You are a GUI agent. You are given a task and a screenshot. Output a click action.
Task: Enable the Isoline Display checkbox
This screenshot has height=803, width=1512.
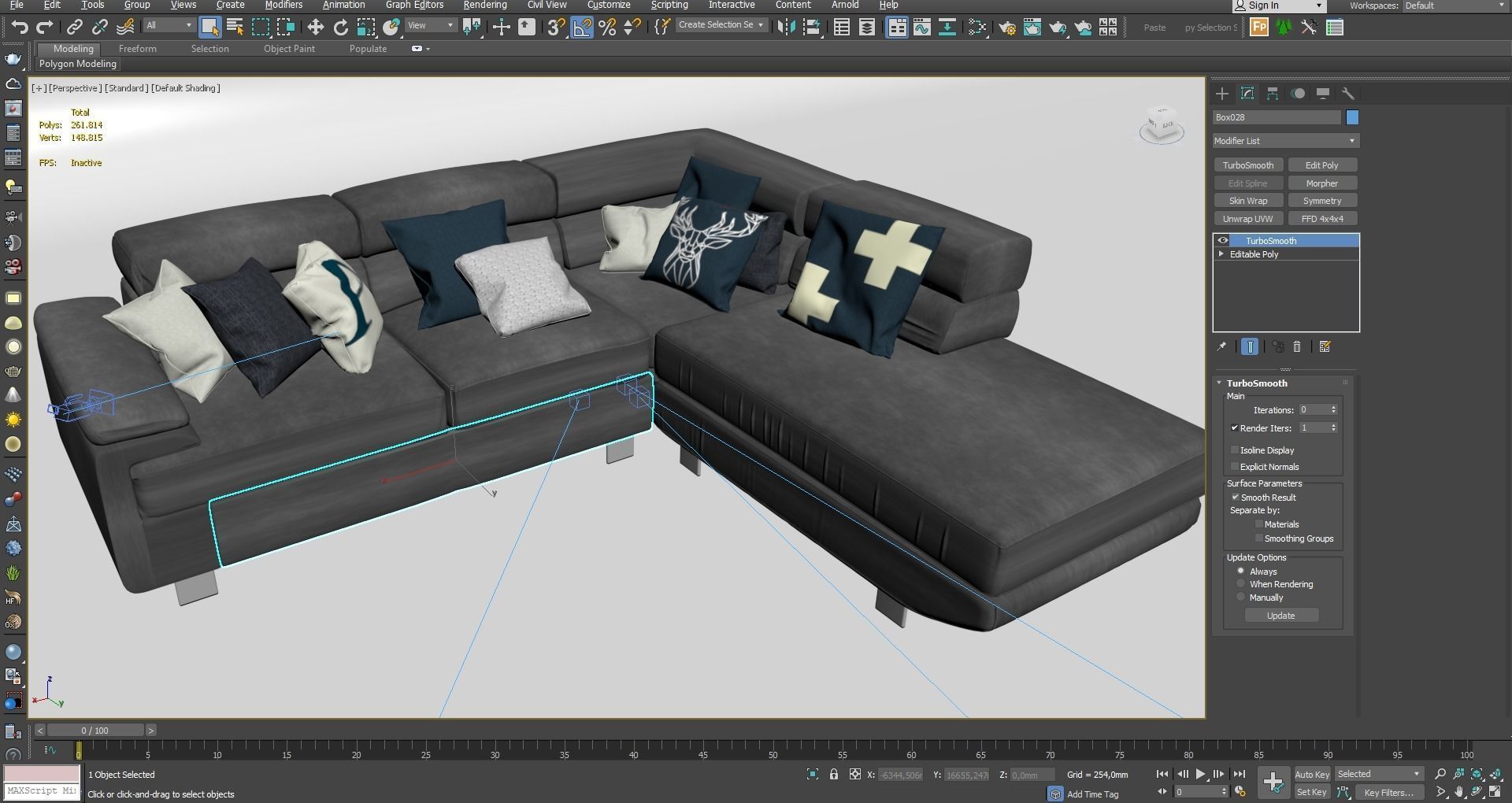tap(1235, 450)
